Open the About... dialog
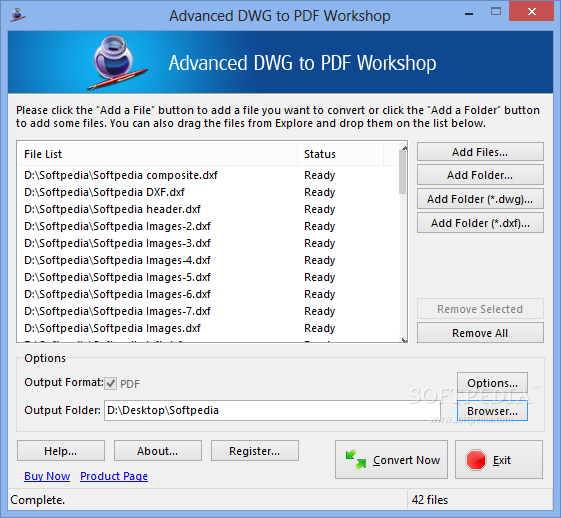The width and height of the screenshot is (561, 518). pos(158,451)
